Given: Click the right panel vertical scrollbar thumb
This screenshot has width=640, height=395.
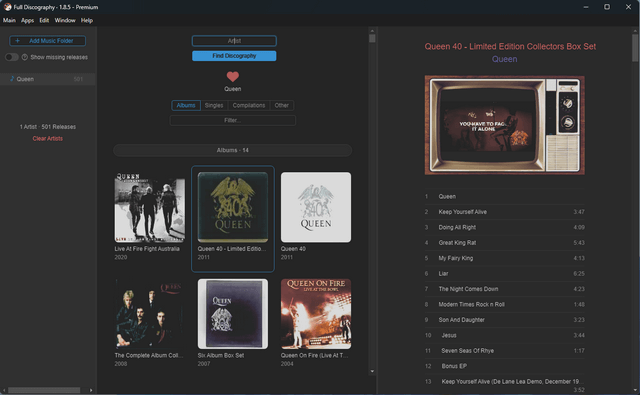Looking at the screenshot, I should [635, 48].
